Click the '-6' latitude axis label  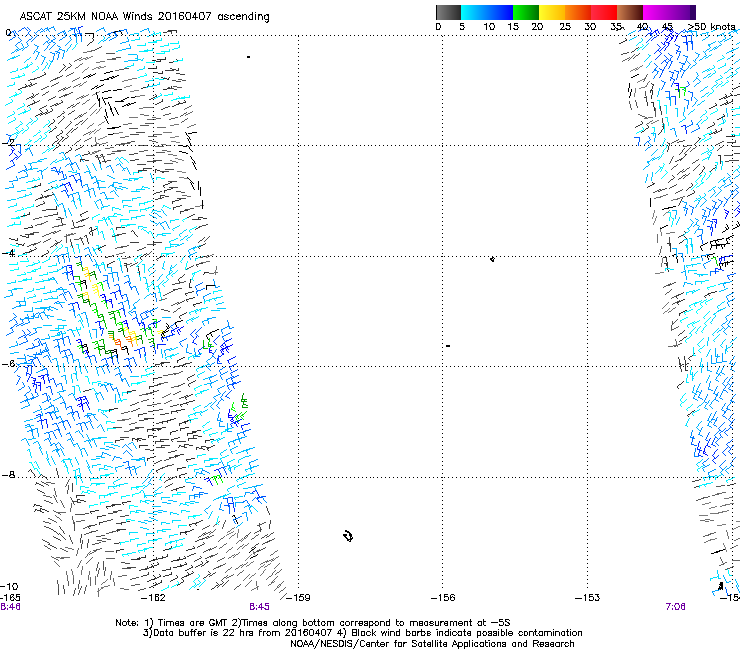pyautogui.click(x=8, y=363)
